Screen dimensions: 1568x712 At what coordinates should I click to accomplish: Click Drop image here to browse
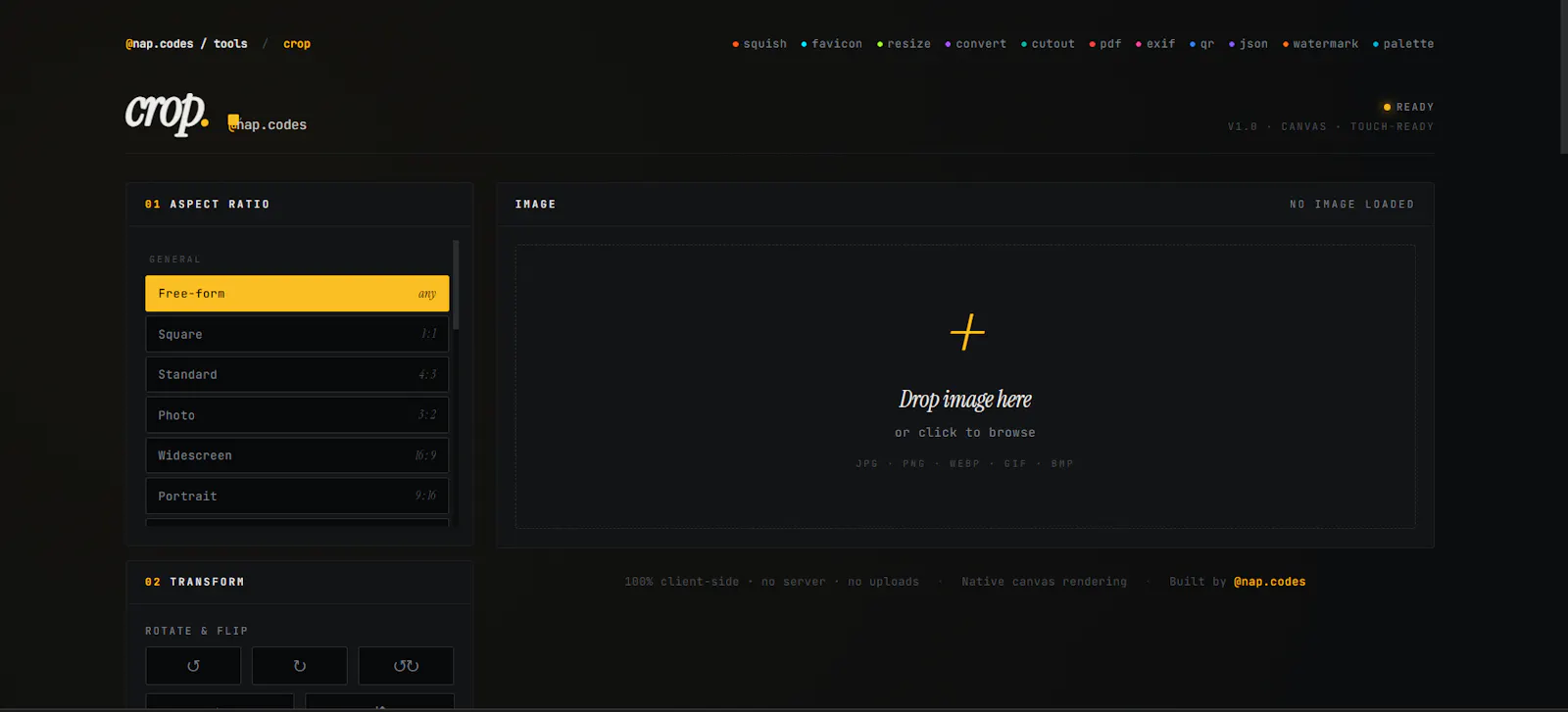(x=965, y=400)
